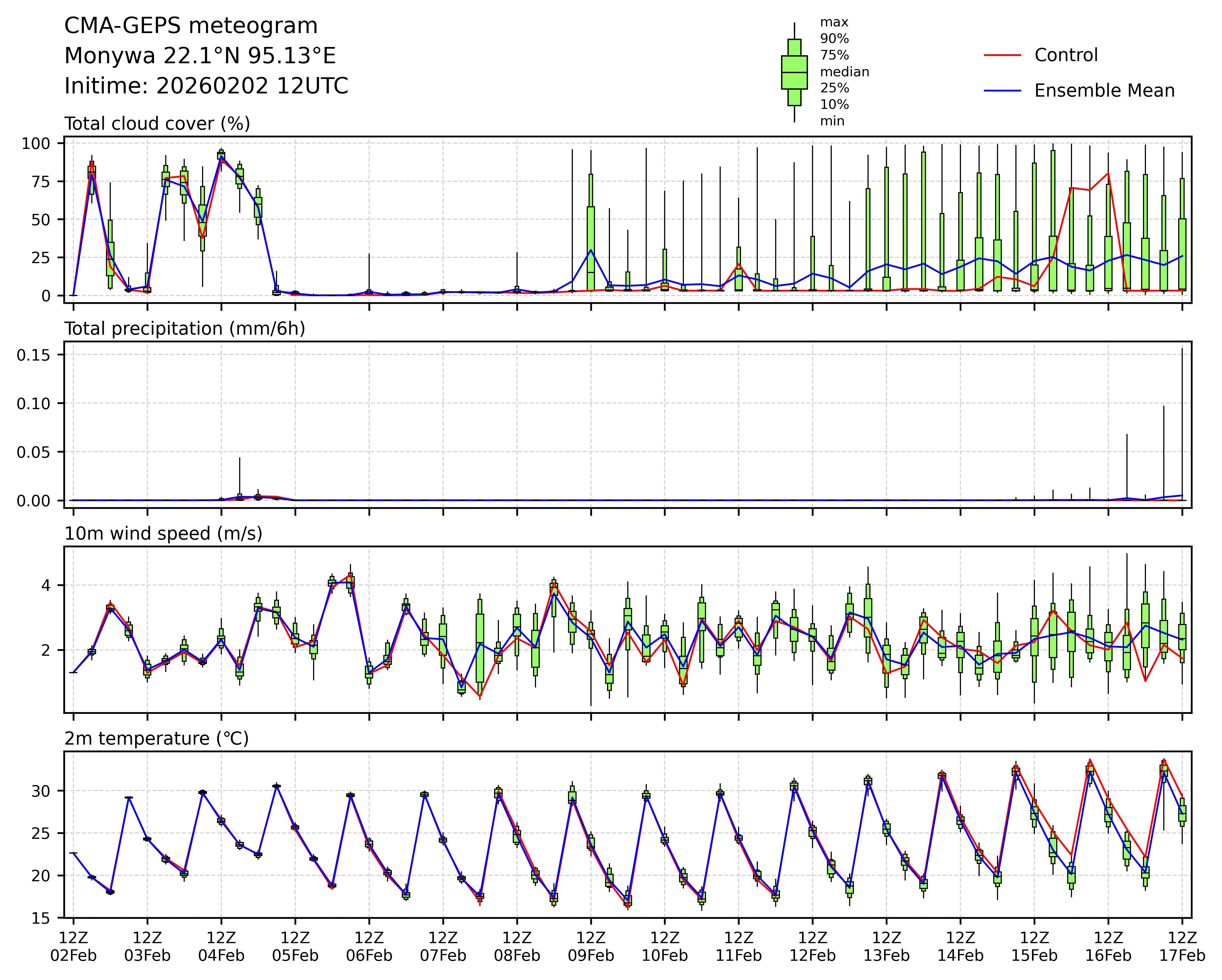
Task: Click the 12Z 09Feb x-axis label
Action: 591,947
